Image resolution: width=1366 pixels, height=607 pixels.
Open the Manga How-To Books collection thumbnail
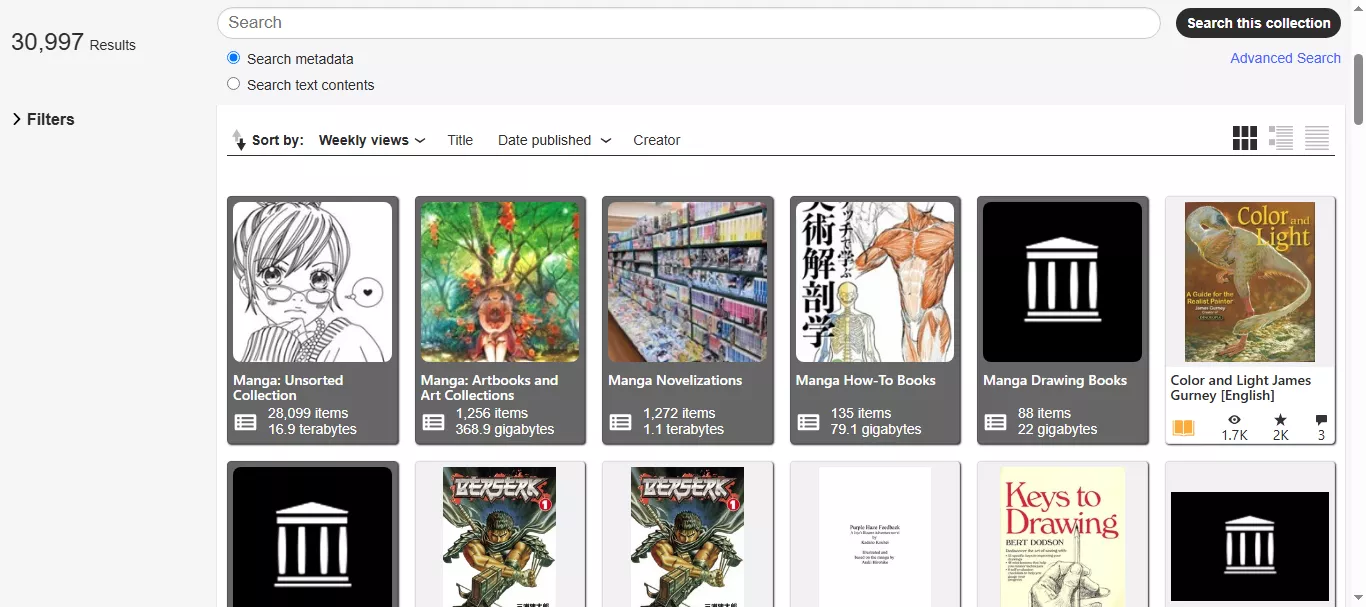(x=875, y=281)
